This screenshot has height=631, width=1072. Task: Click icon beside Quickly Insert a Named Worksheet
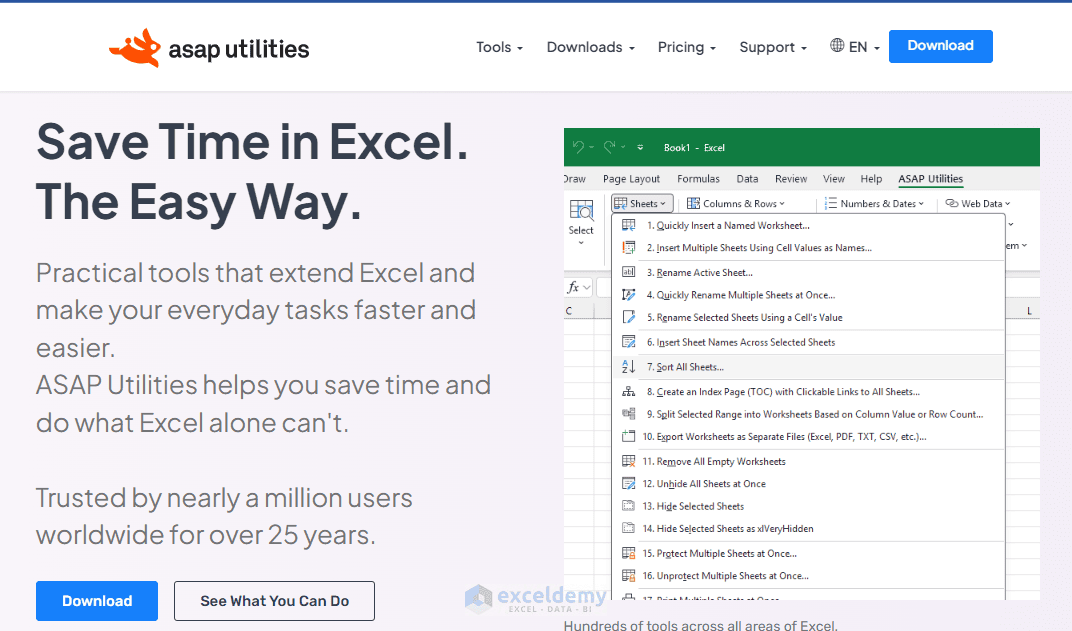click(x=628, y=225)
